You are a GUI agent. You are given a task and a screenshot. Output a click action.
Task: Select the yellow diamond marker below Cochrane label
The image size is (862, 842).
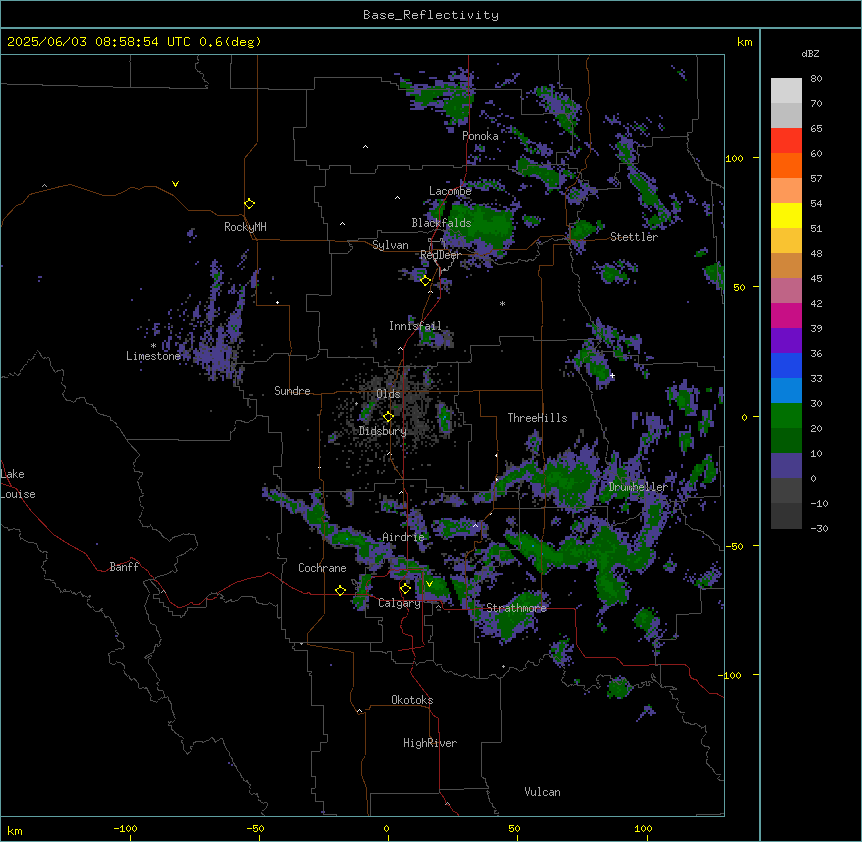pos(340,591)
